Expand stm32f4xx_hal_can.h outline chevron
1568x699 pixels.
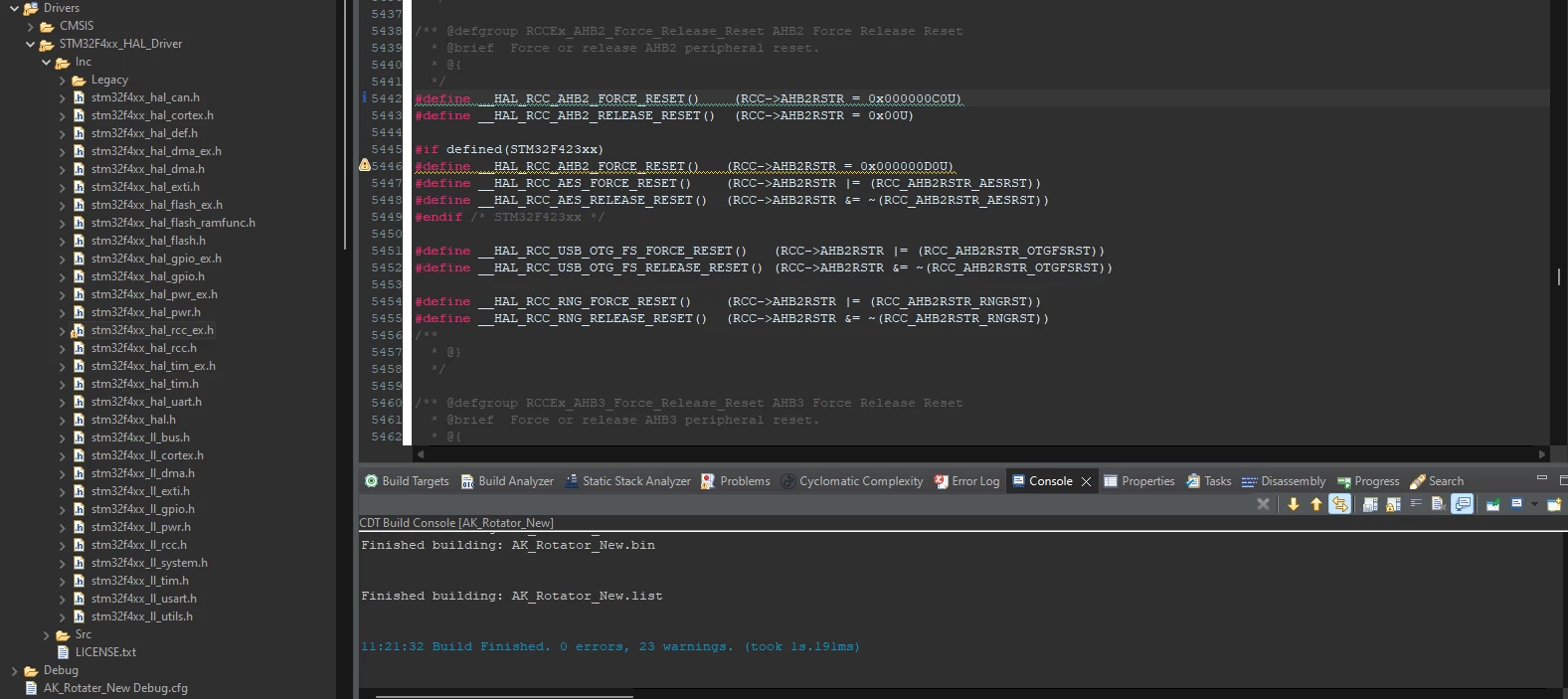click(x=63, y=97)
